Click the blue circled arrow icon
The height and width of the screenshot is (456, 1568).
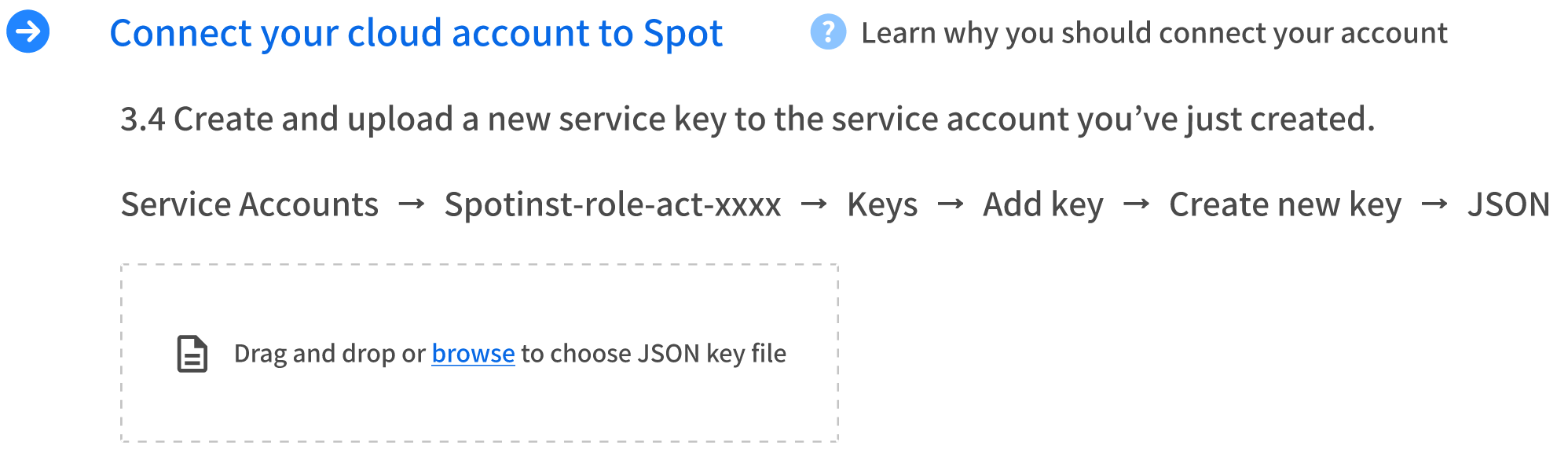point(28,31)
